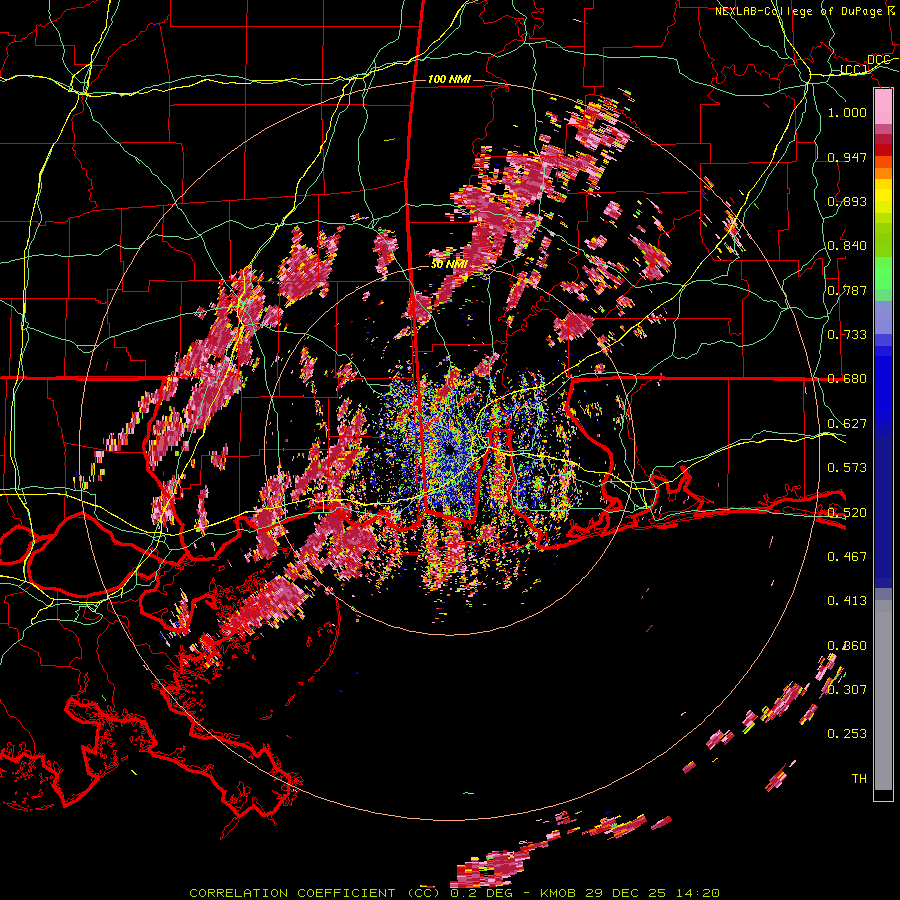Image resolution: width=900 pixels, height=900 pixels.
Task: Select the 1.000 legend value
Action: [847, 112]
